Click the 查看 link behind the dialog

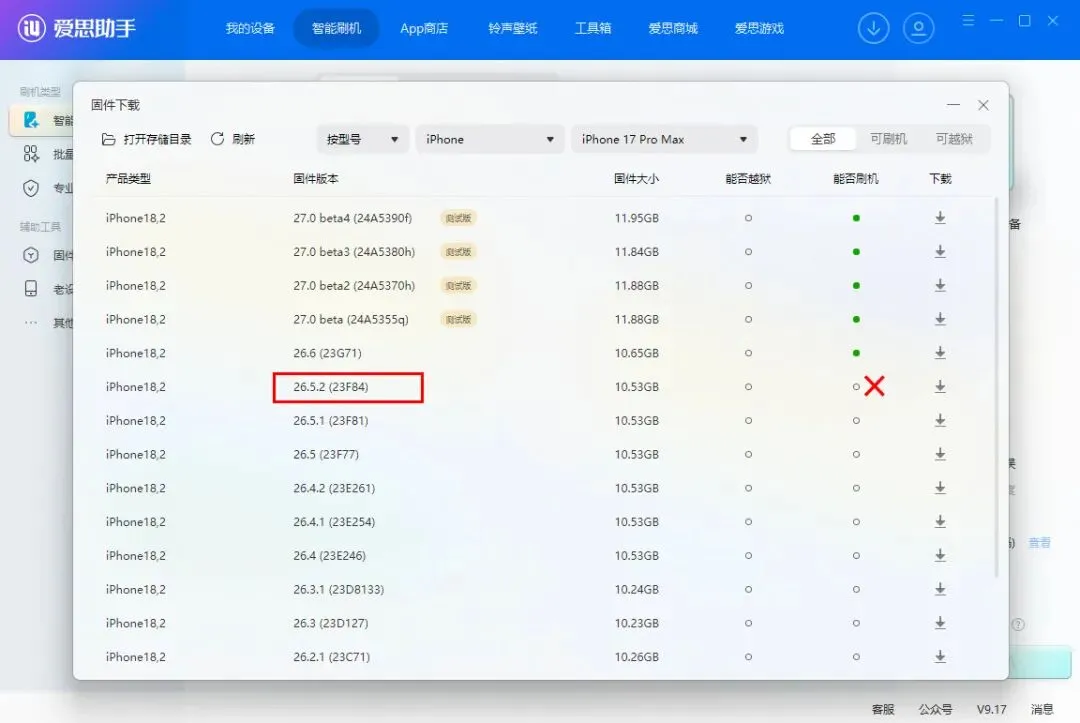click(x=1039, y=543)
